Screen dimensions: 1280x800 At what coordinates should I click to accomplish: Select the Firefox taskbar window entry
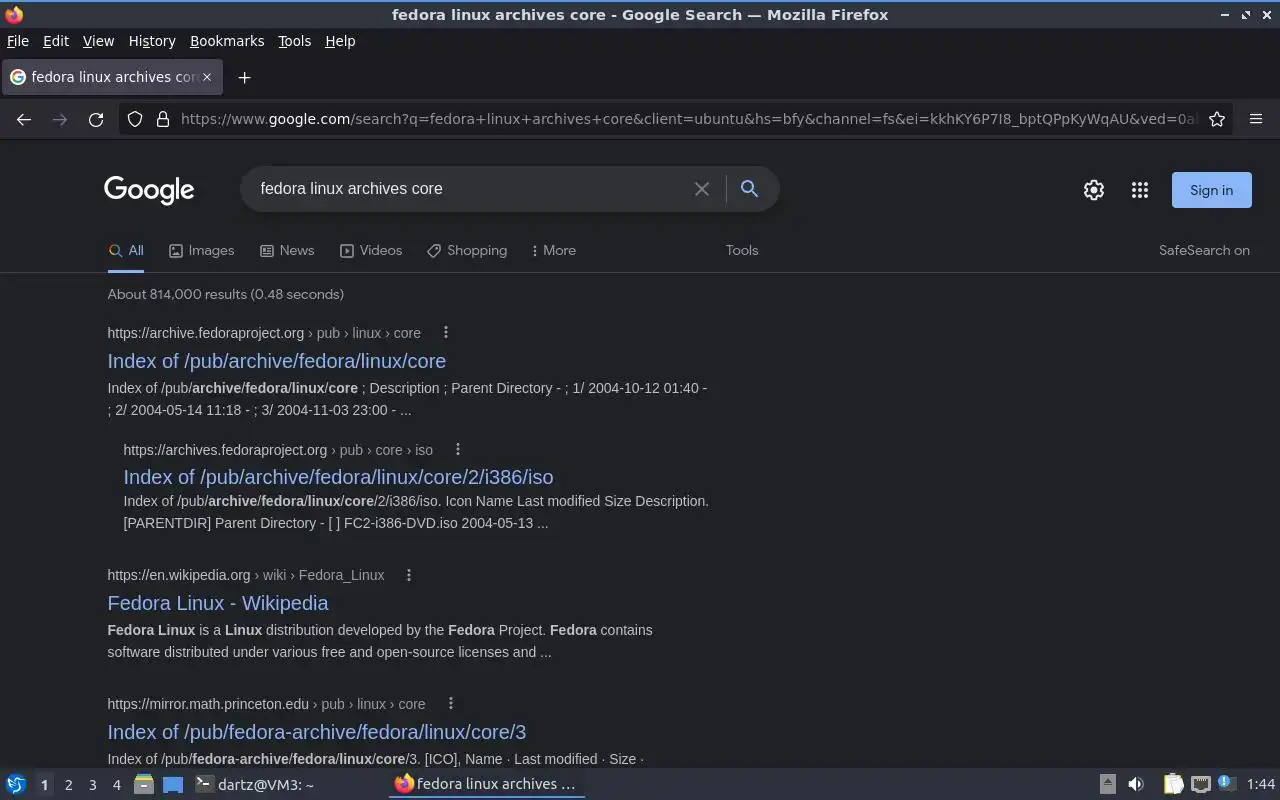click(486, 784)
